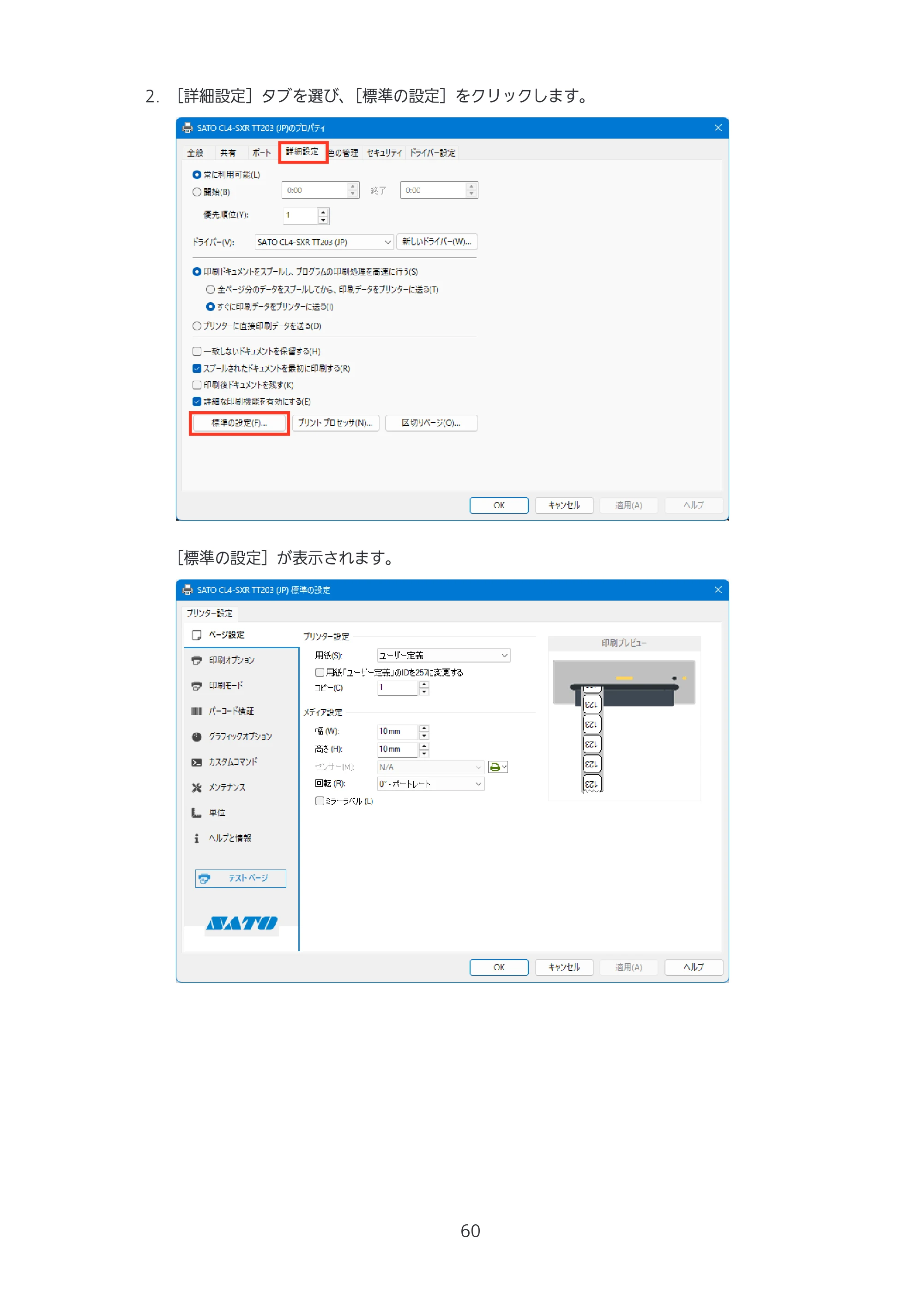This screenshot has height=1307, width=924.
Task: Toggle ミラーラベル checkbox
Action: pos(319,802)
